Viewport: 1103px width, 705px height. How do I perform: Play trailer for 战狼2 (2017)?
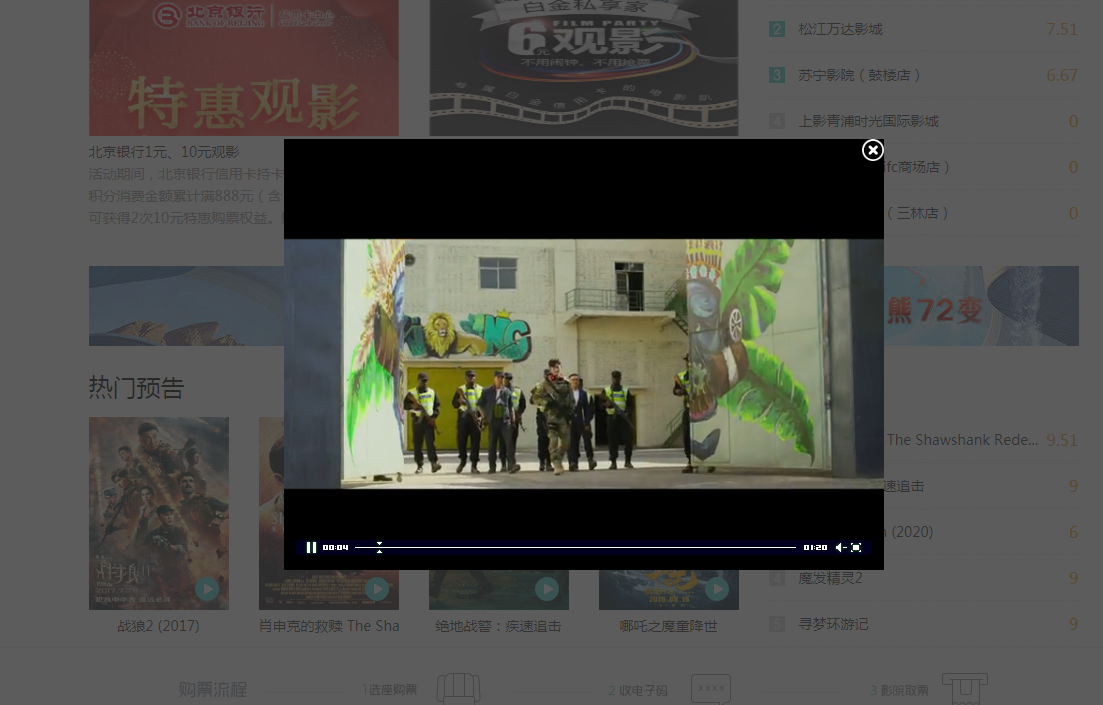click(207, 588)
